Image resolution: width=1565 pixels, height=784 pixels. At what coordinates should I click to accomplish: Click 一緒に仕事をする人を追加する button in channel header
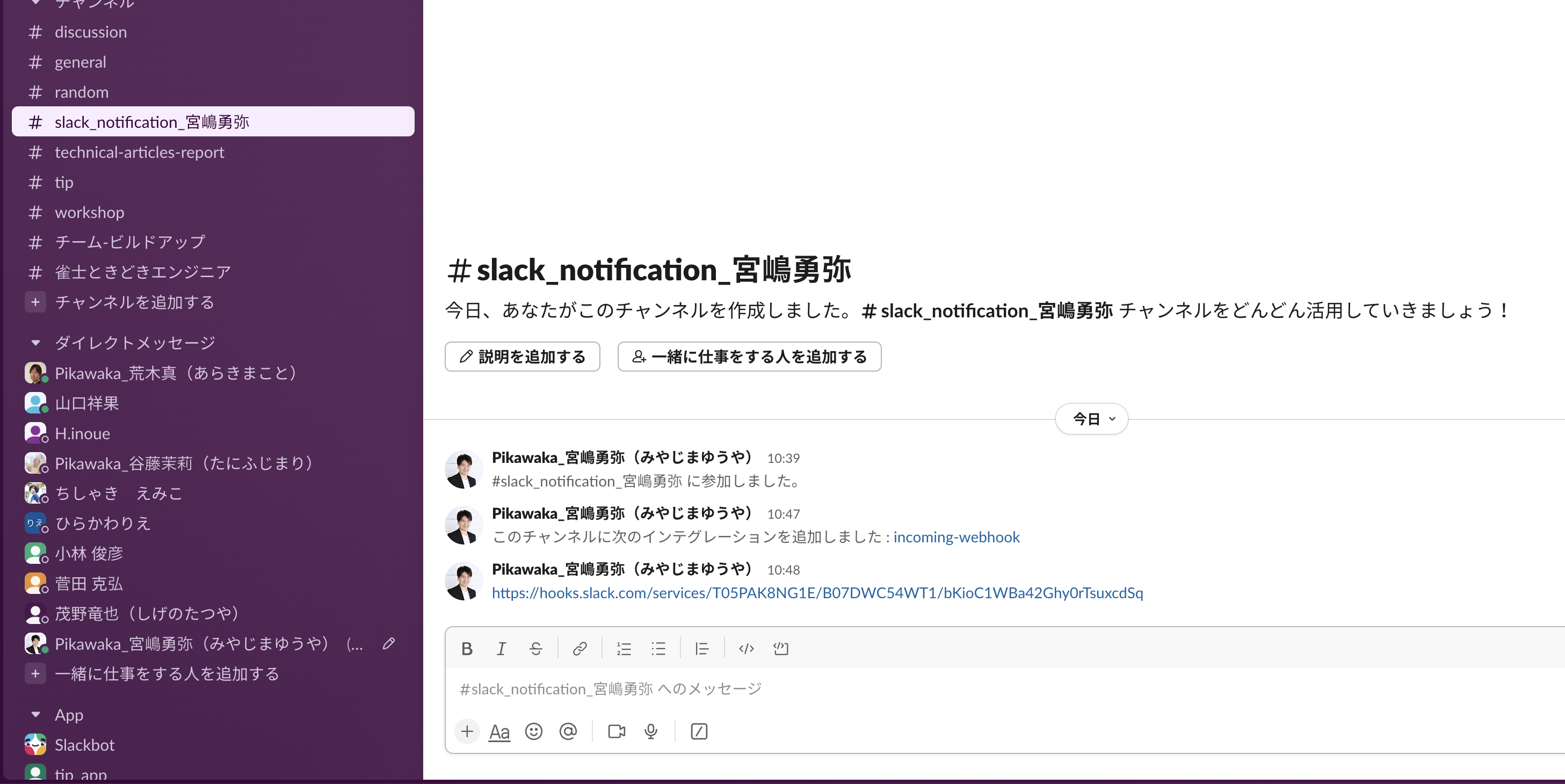pyautogui.click(x=749, y=357)
